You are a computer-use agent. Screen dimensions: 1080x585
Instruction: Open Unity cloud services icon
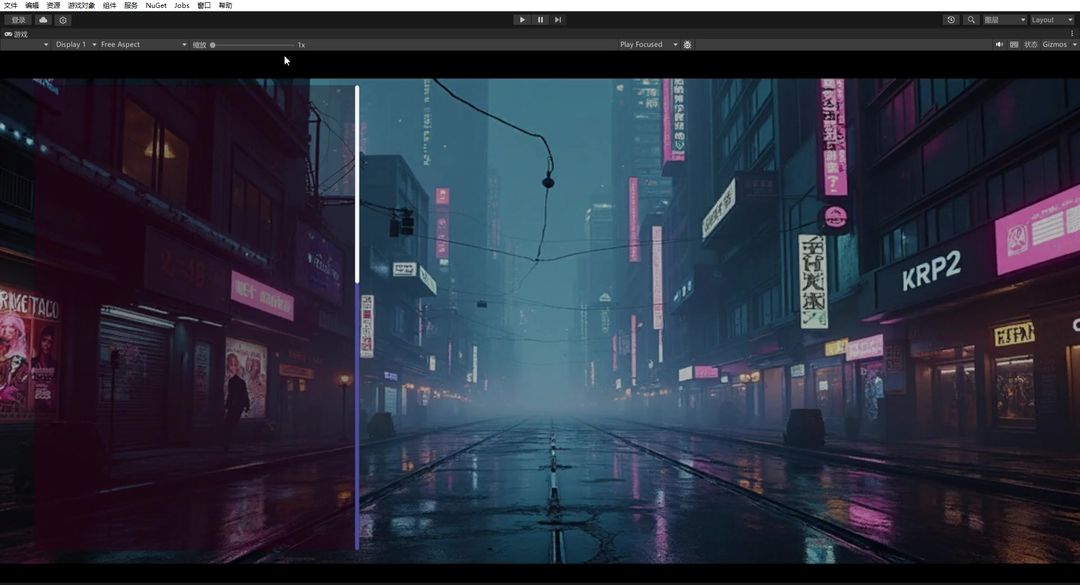[x=43, y=20]
